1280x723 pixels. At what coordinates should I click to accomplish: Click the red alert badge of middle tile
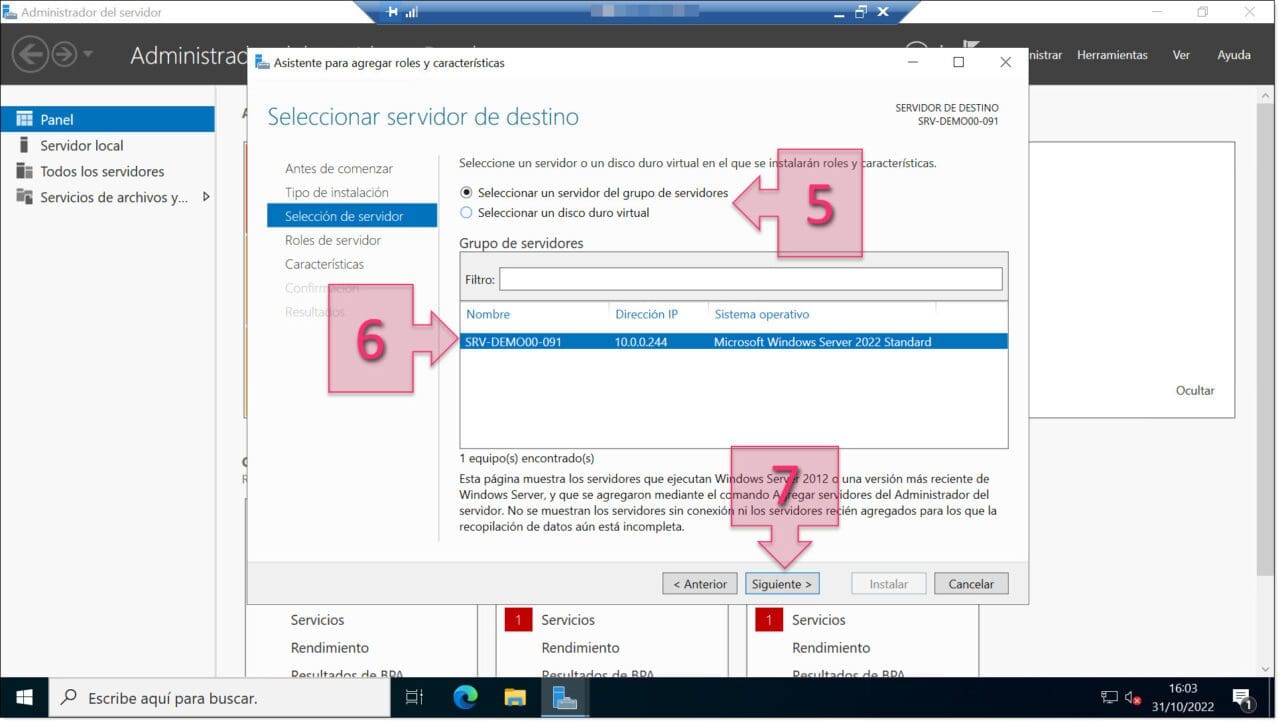(518, 620)
